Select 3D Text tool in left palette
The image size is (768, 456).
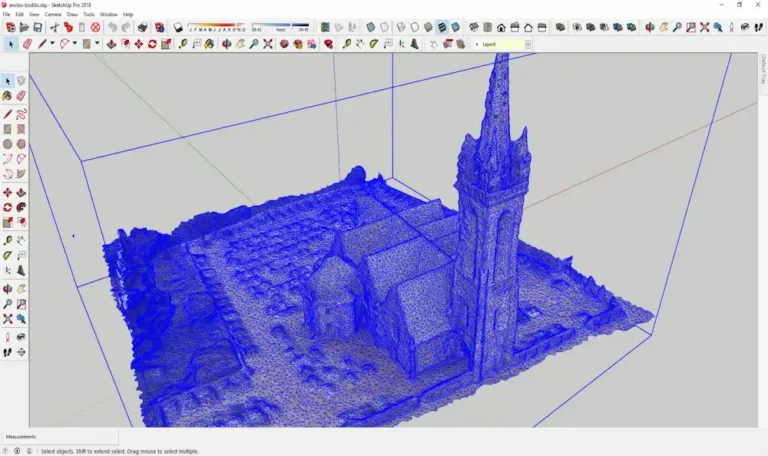tap(21, 270)
